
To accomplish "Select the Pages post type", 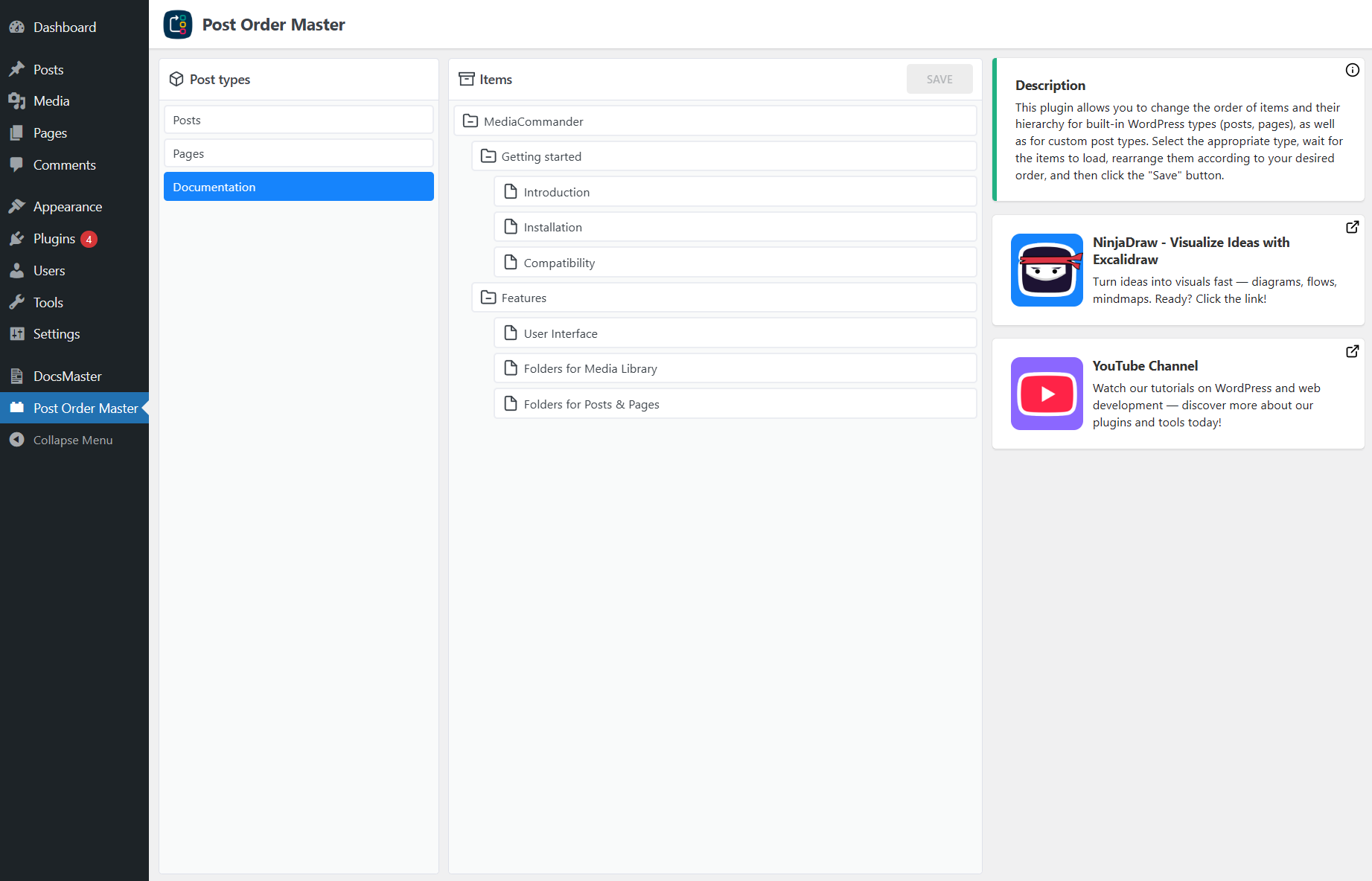I will (299, 153).
